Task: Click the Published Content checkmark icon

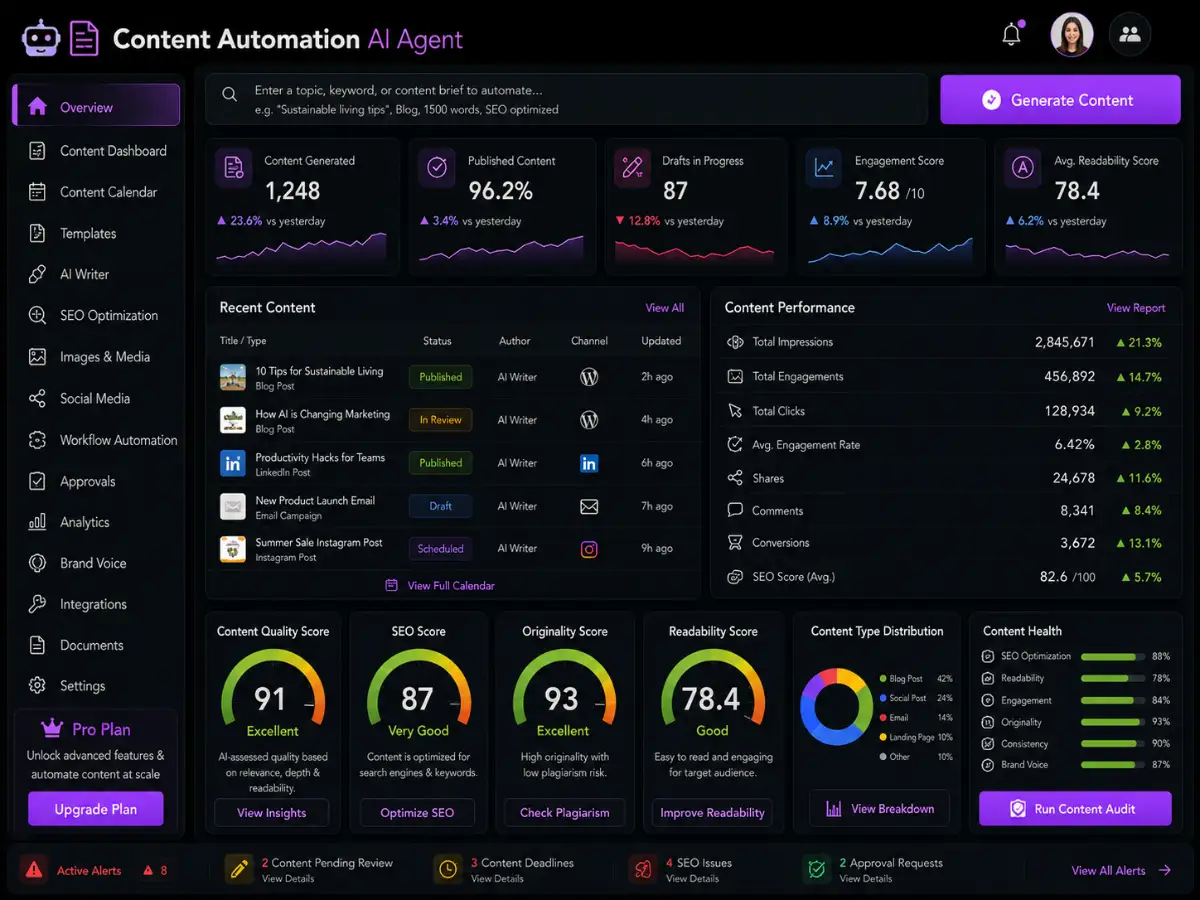Action: coord(437,168)
